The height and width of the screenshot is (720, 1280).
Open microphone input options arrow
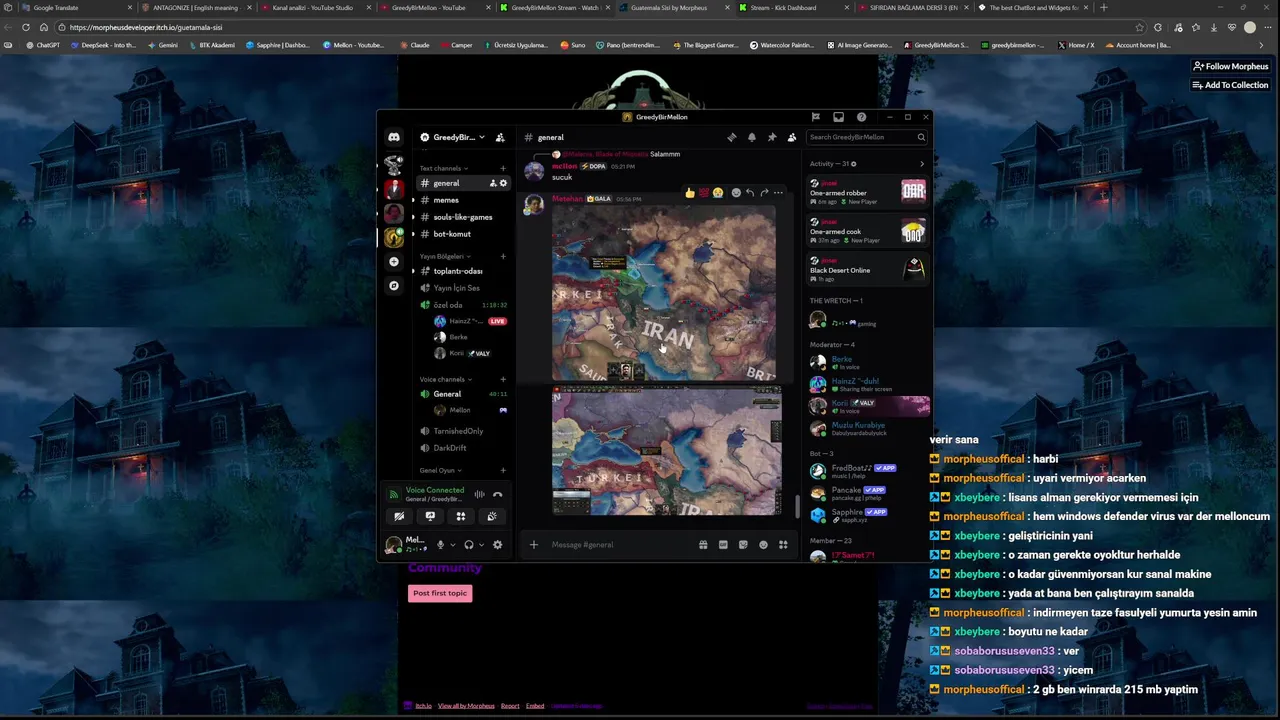[452, 545]
